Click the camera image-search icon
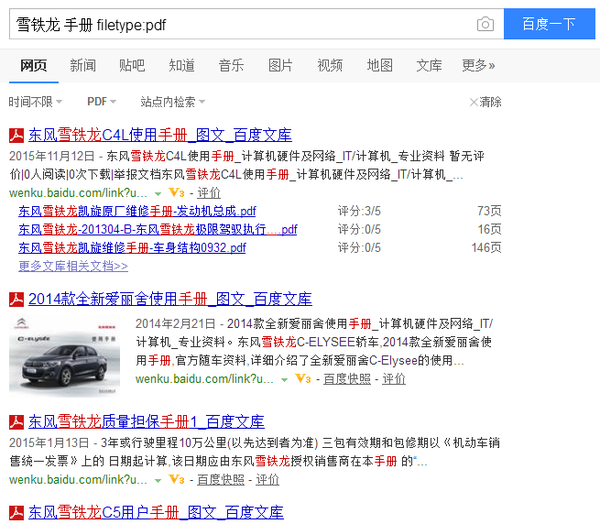The height and width of the screenshot is (524, 600). point(485,24)
